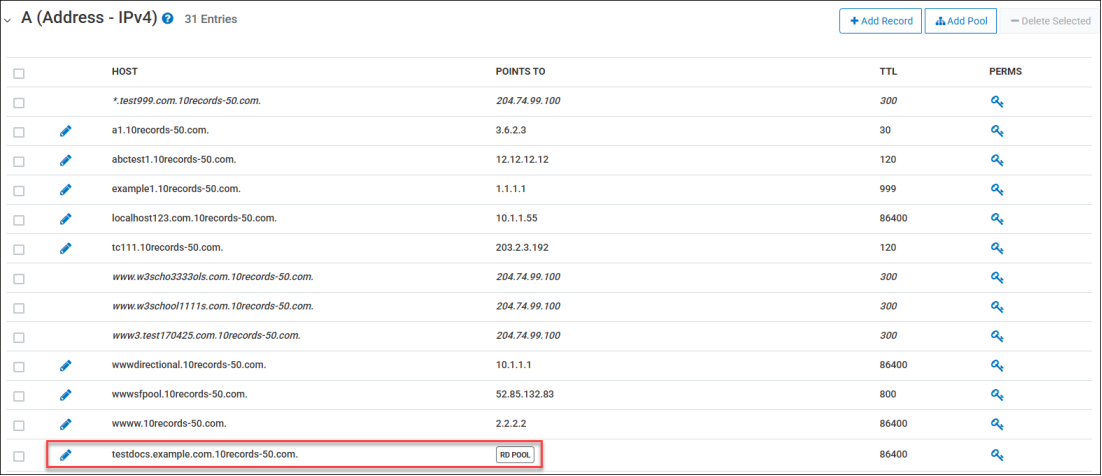This screenshot has width=1102, height=476.
Task: Check the box for tc111.10records-50.com.
Action: (19, 250)
